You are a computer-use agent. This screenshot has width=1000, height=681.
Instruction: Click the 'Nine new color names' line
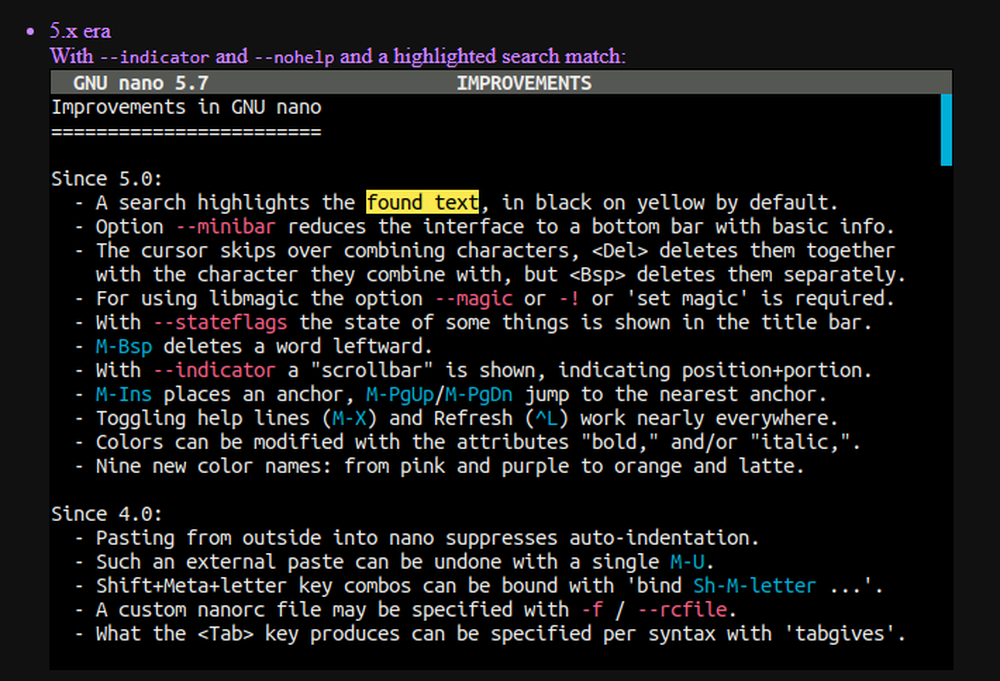tap(439, 466)
